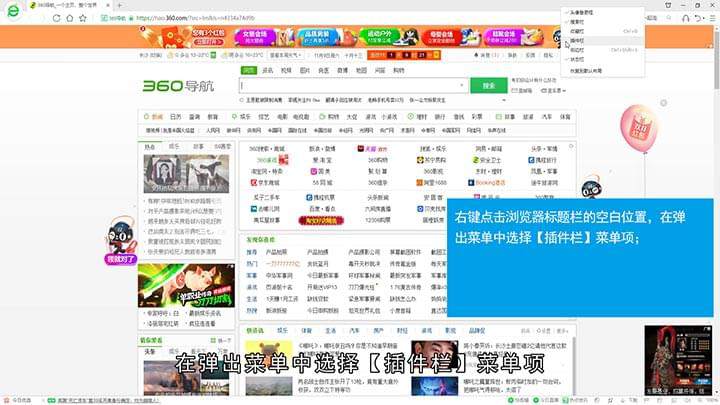The width and height of the screenshot is (720, 405).
Task: Reload the page with the refresh icon
Action: (x=56, y=18)
